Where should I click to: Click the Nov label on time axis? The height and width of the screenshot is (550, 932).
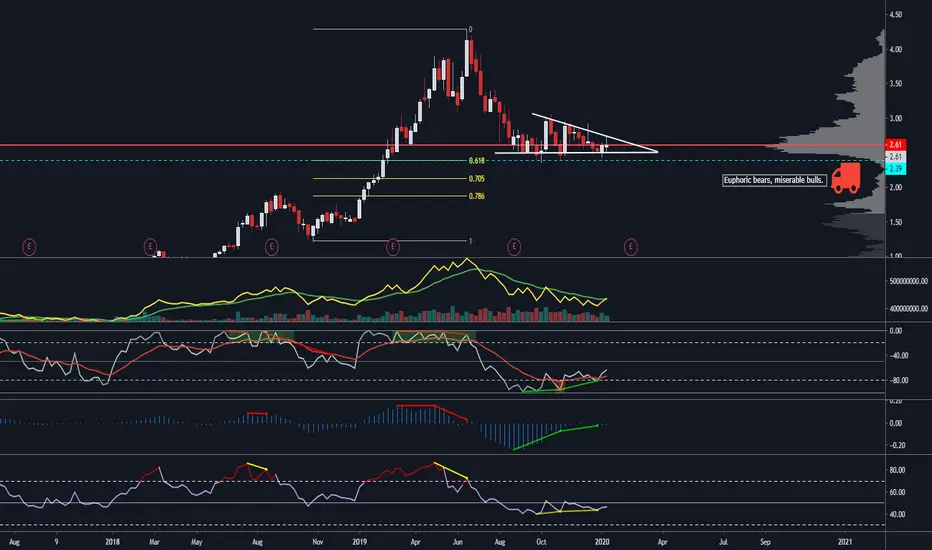[x=317, y=542]
